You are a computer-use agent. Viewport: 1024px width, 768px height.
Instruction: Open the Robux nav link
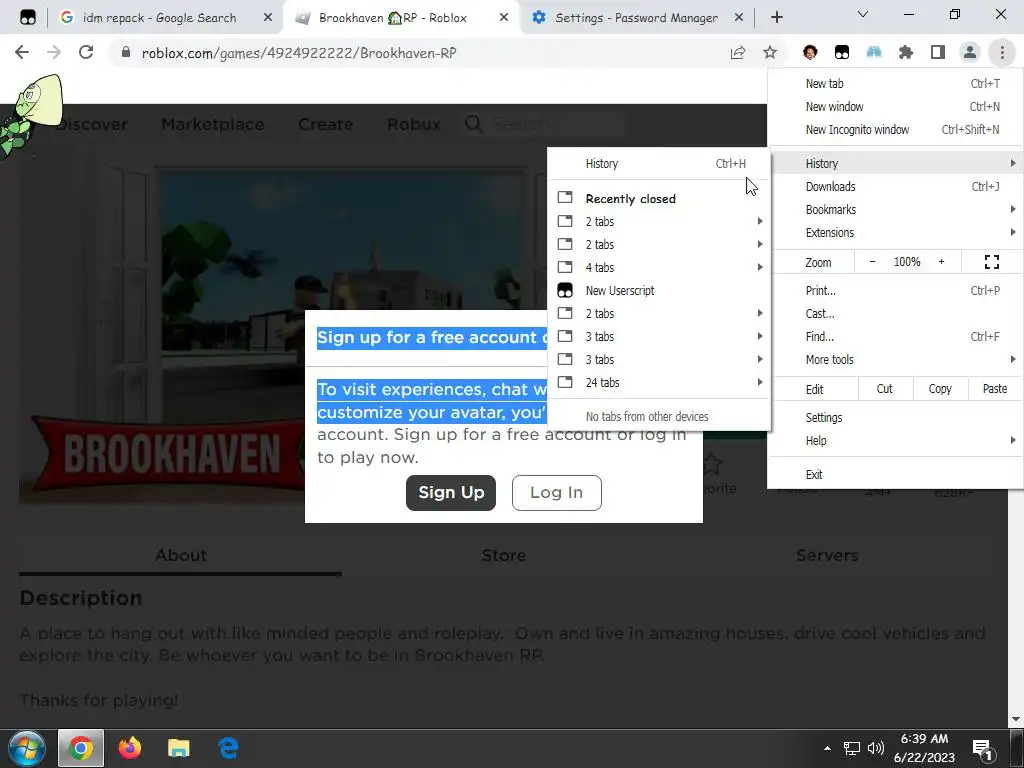coord(413,124)
